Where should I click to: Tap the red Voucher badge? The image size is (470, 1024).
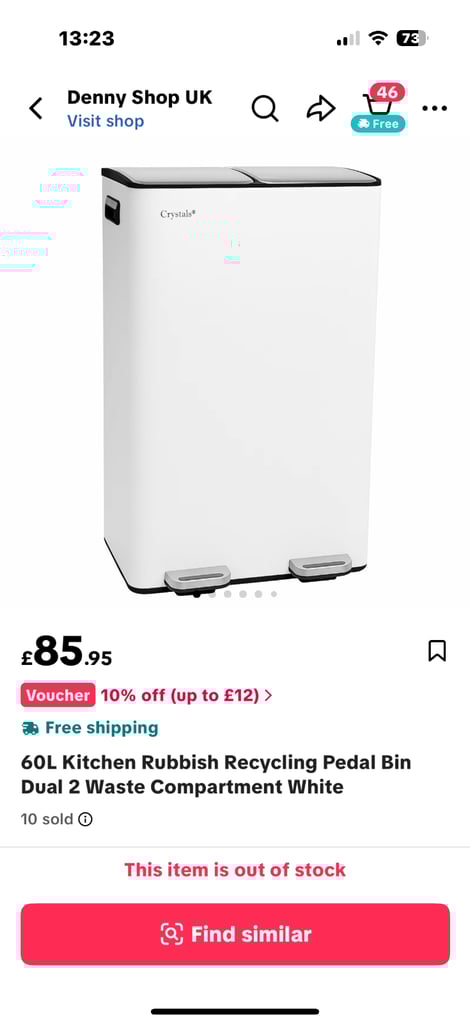(58, 696)
